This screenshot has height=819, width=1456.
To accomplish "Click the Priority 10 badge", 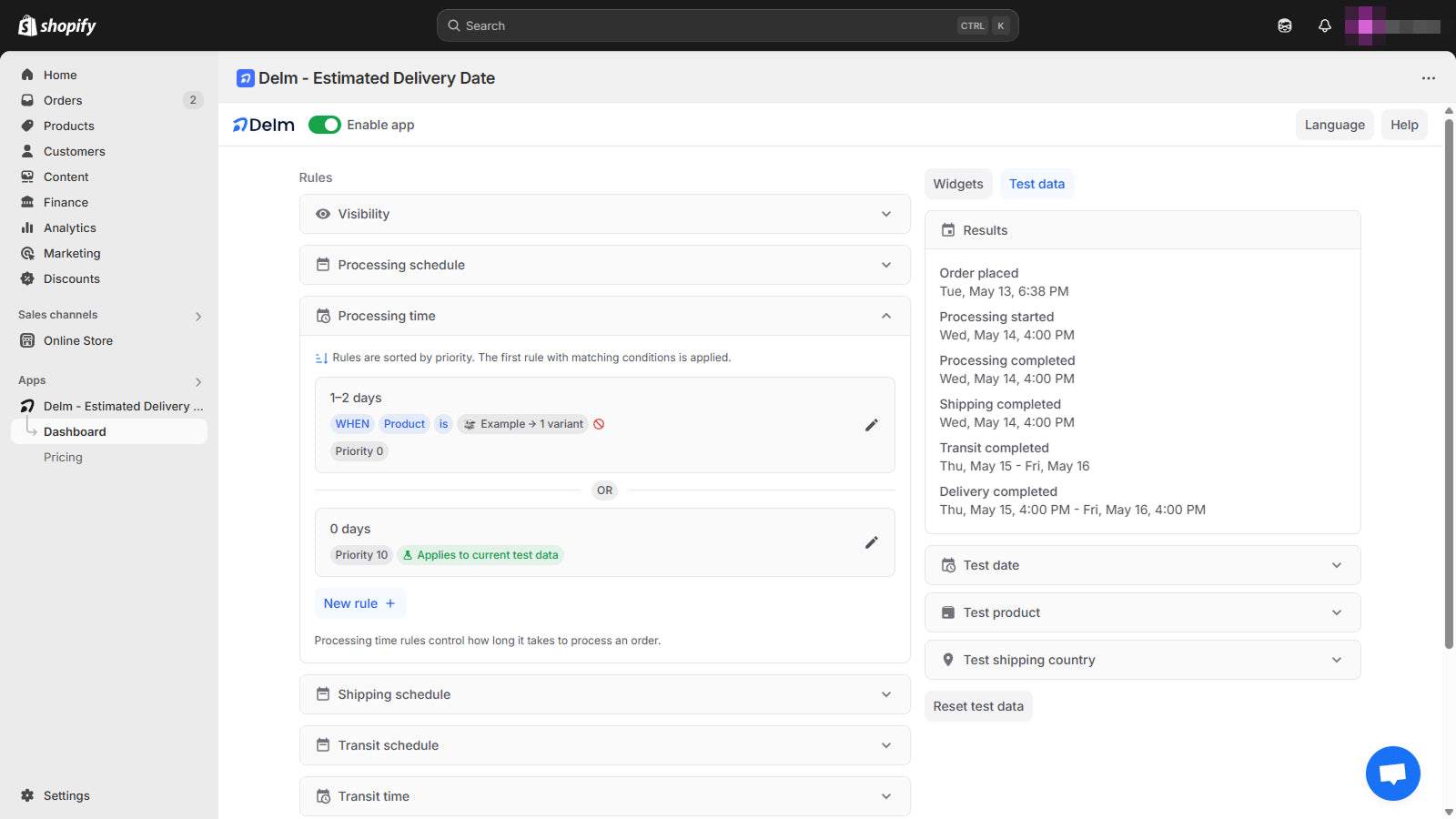I will click(361, 555).
